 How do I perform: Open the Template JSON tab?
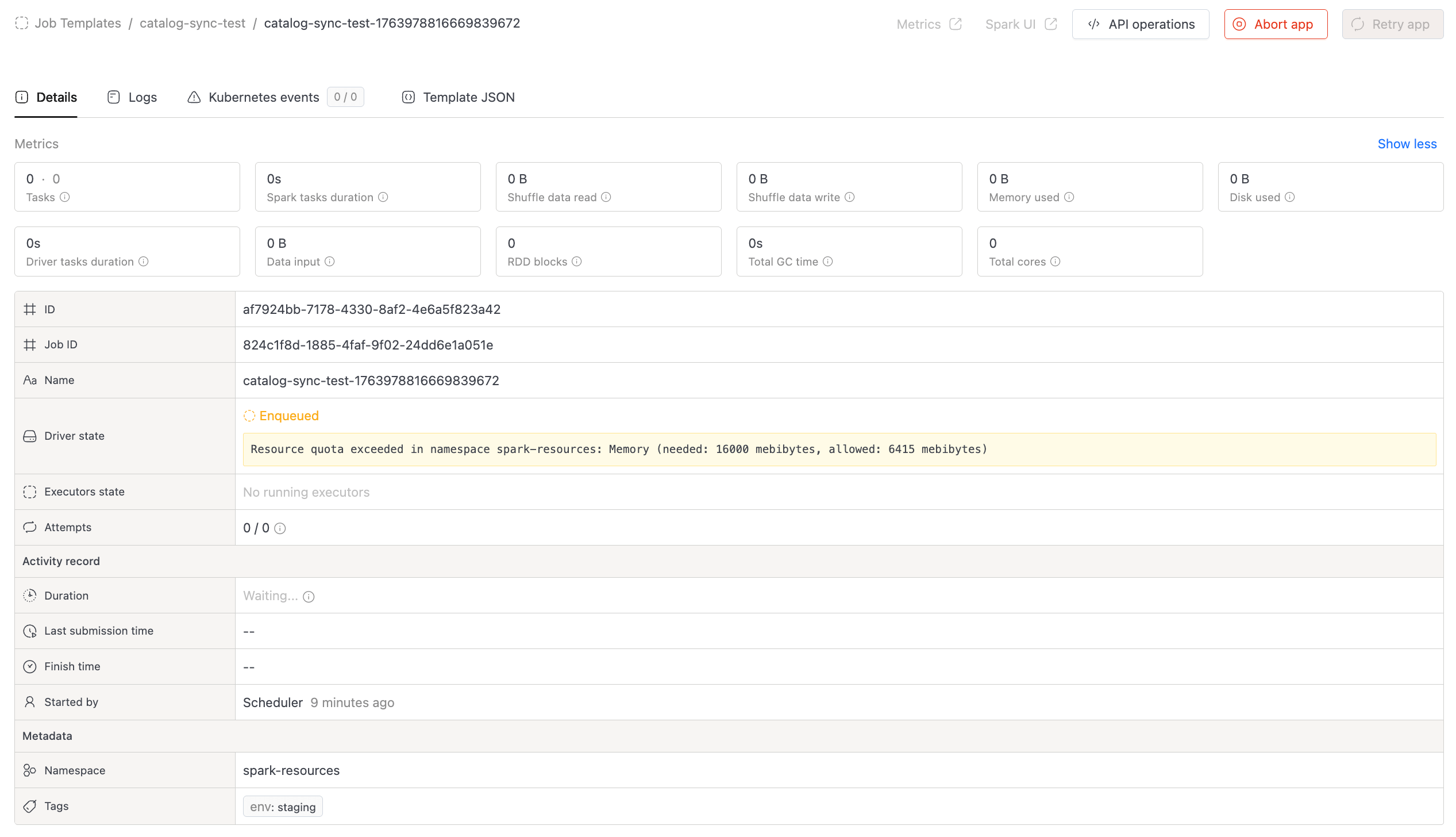[x=458, y=97]
